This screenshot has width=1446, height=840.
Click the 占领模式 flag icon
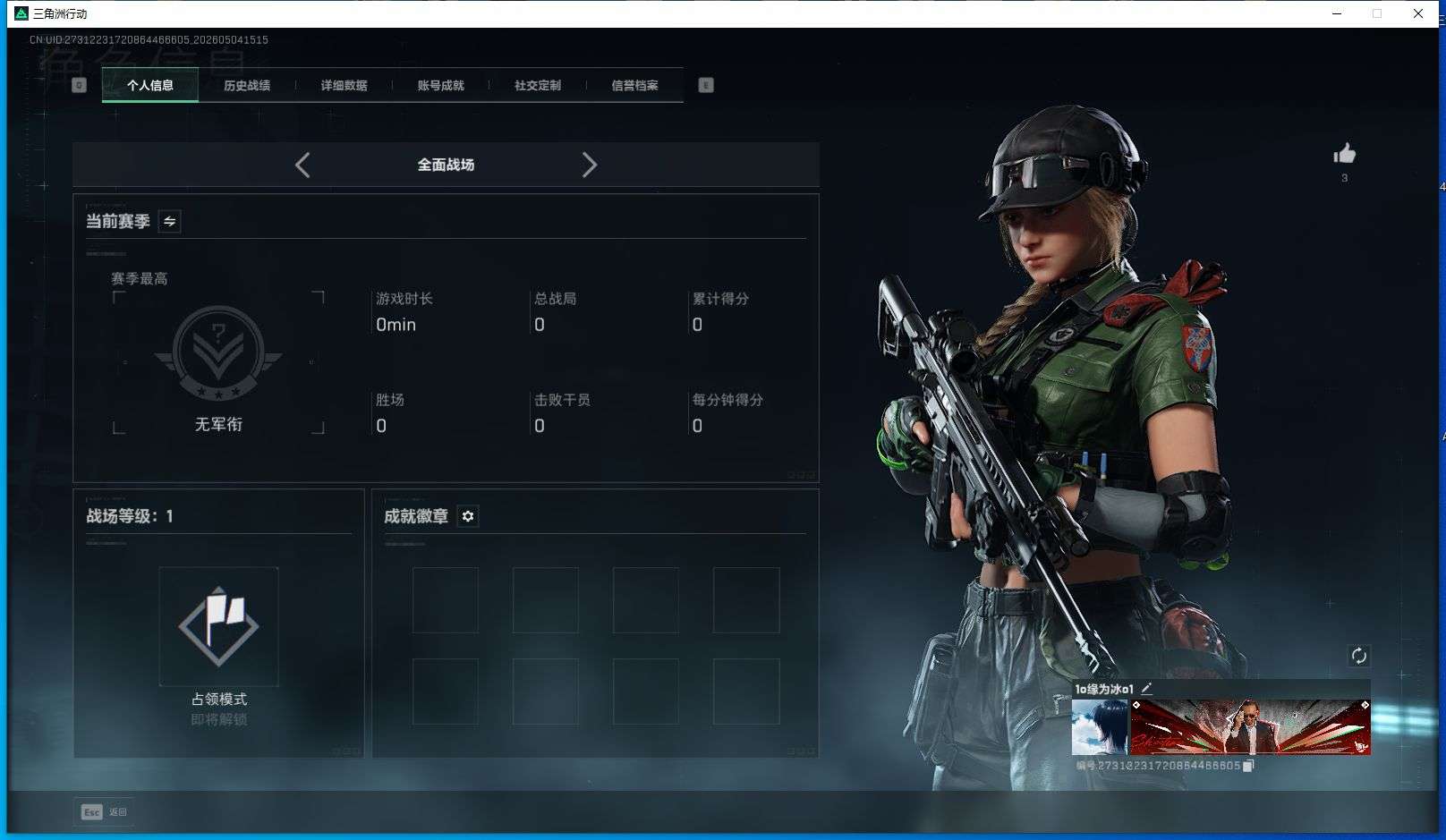pos(218,626)
